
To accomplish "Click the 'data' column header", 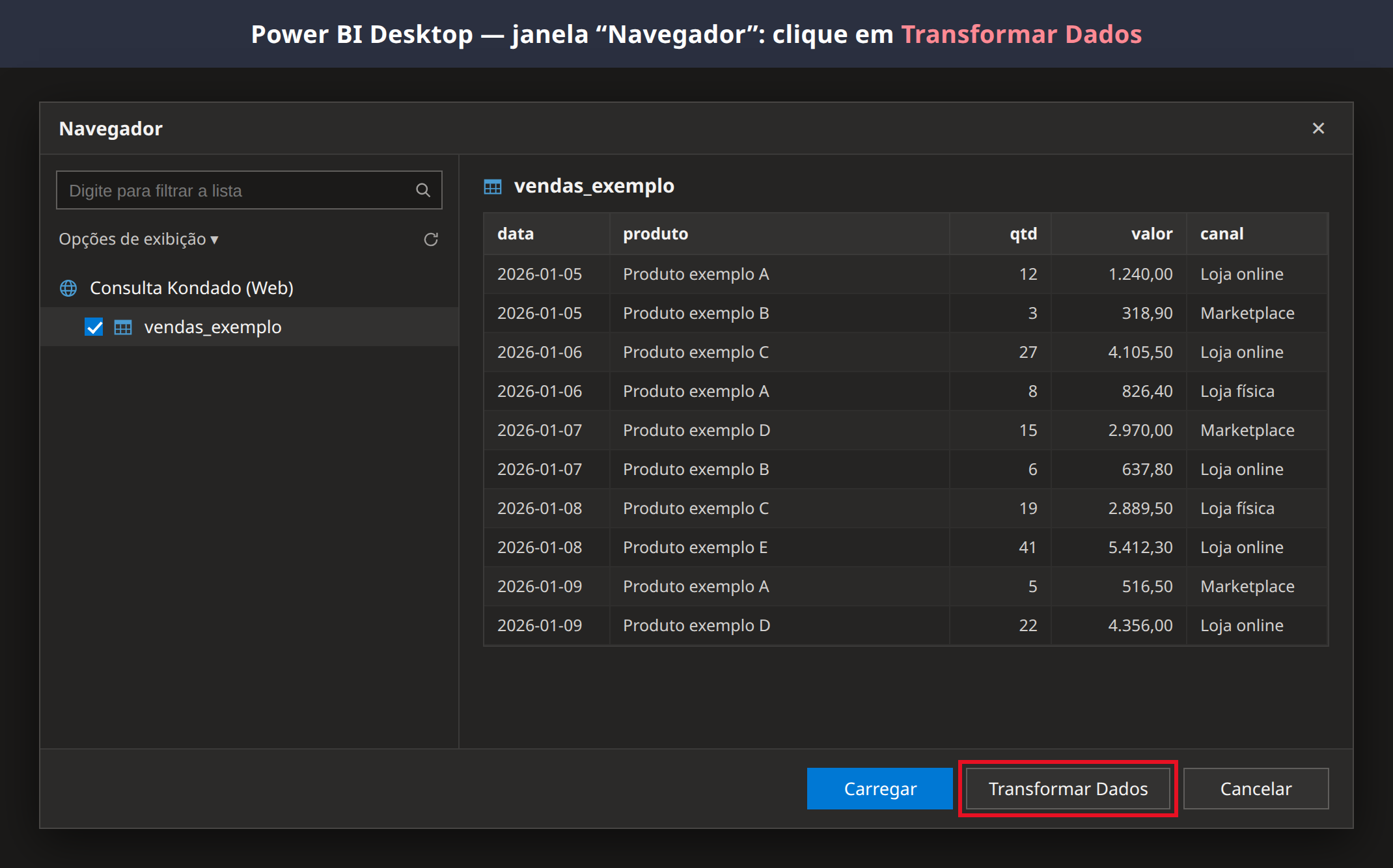I will point(547,234).
